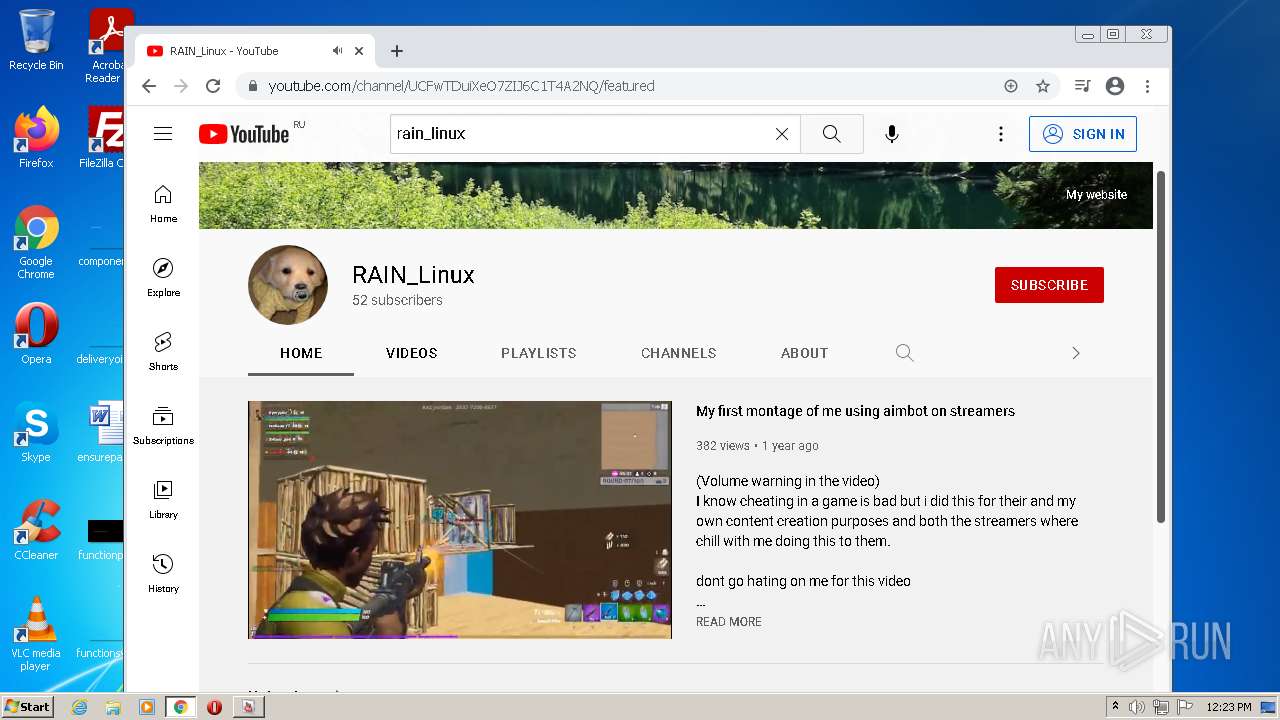Play the featured aimbot montage video
1280x720 pixels.
pyautogui.click(x=460, y=520)
